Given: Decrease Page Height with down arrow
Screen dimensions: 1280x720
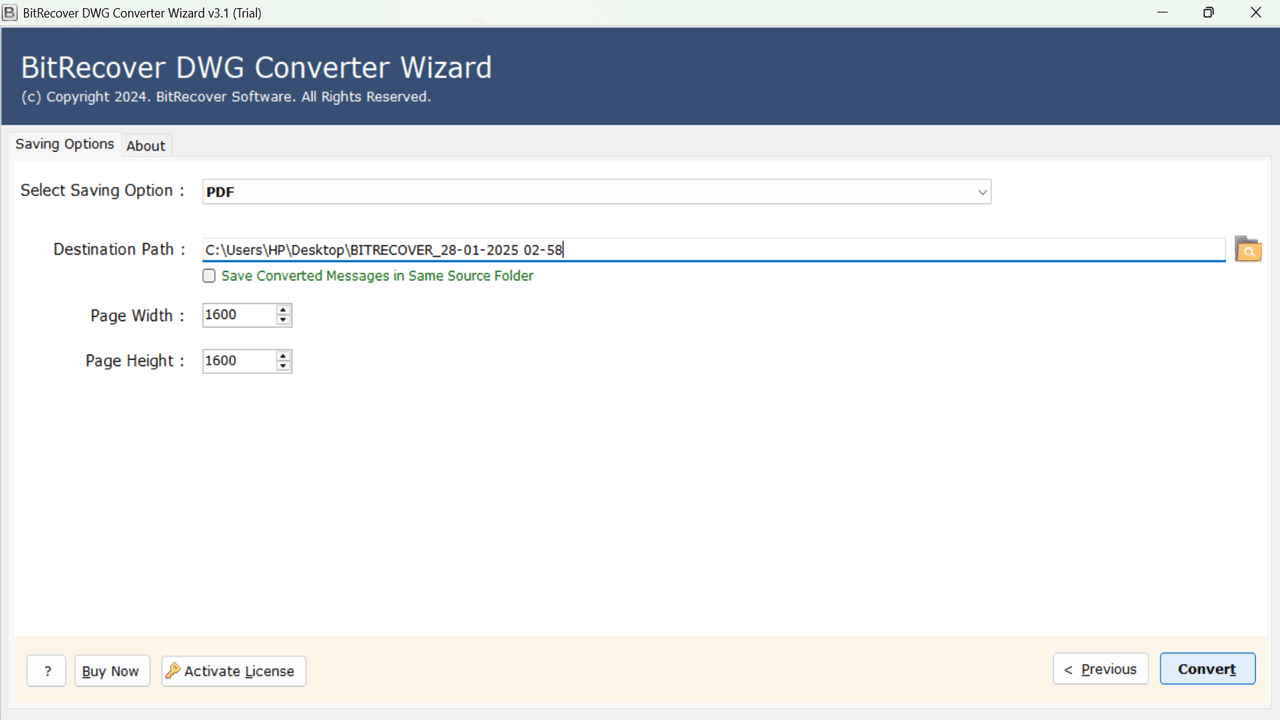Looking at the screenshot, I should [284, 366].
